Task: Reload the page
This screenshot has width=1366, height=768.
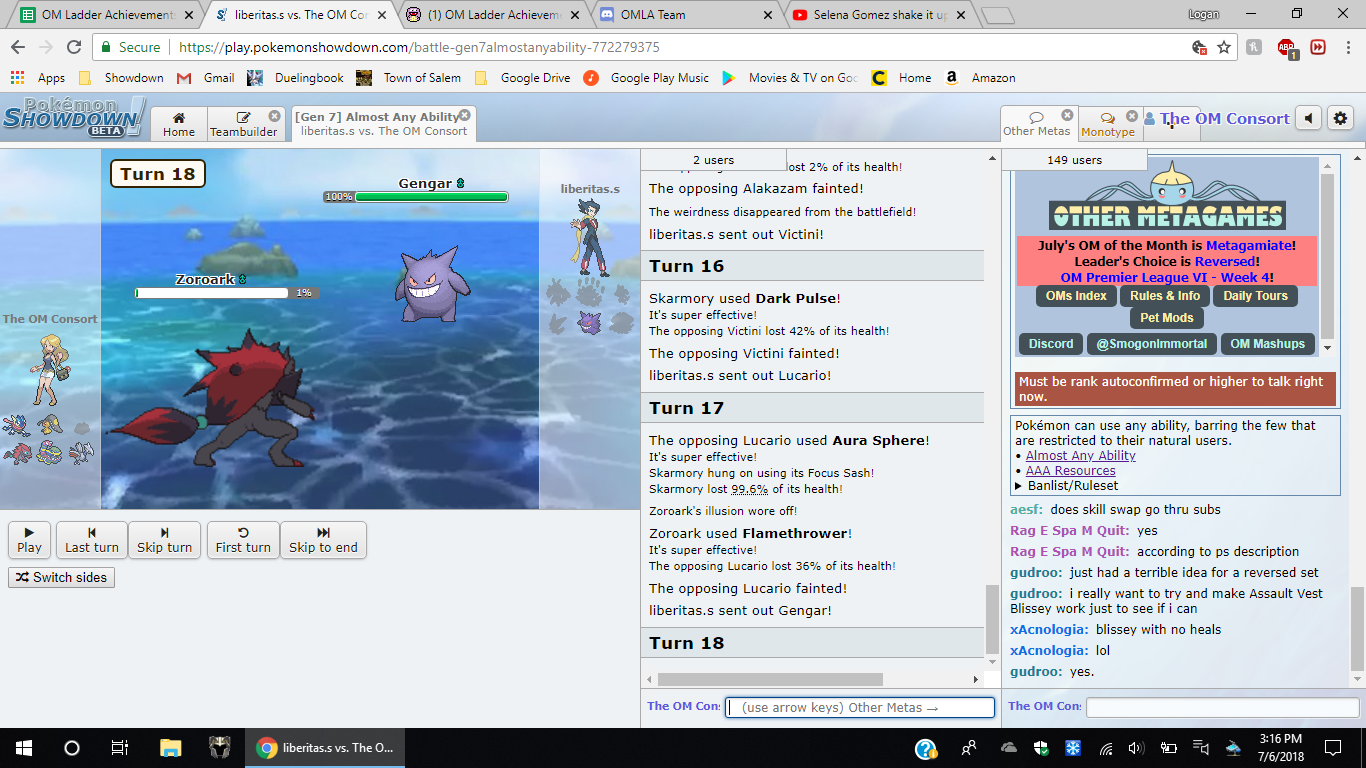Action: pyautogui.click(x=73, y=47)
